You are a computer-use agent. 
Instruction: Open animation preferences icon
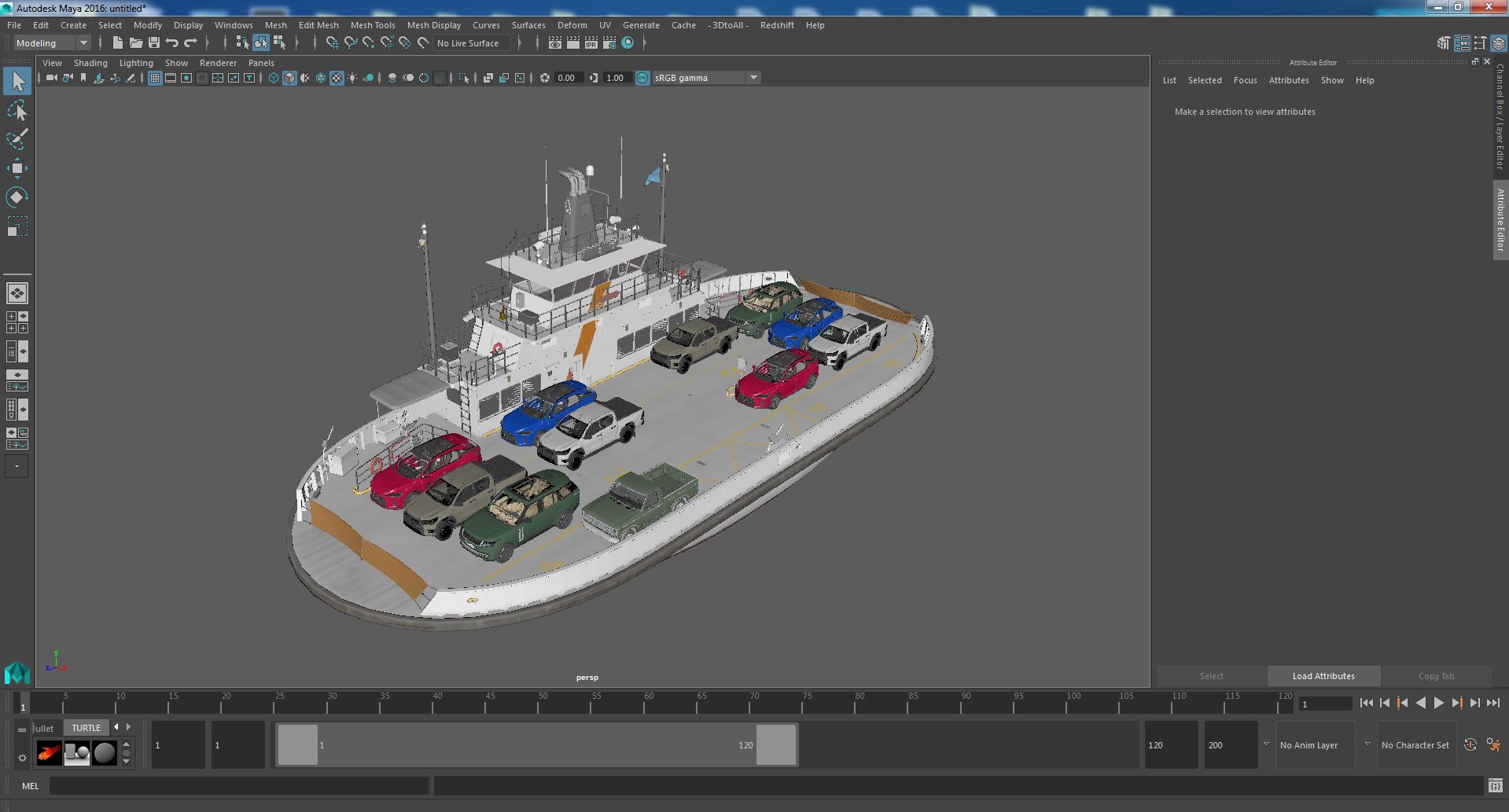click(1493, 745)
